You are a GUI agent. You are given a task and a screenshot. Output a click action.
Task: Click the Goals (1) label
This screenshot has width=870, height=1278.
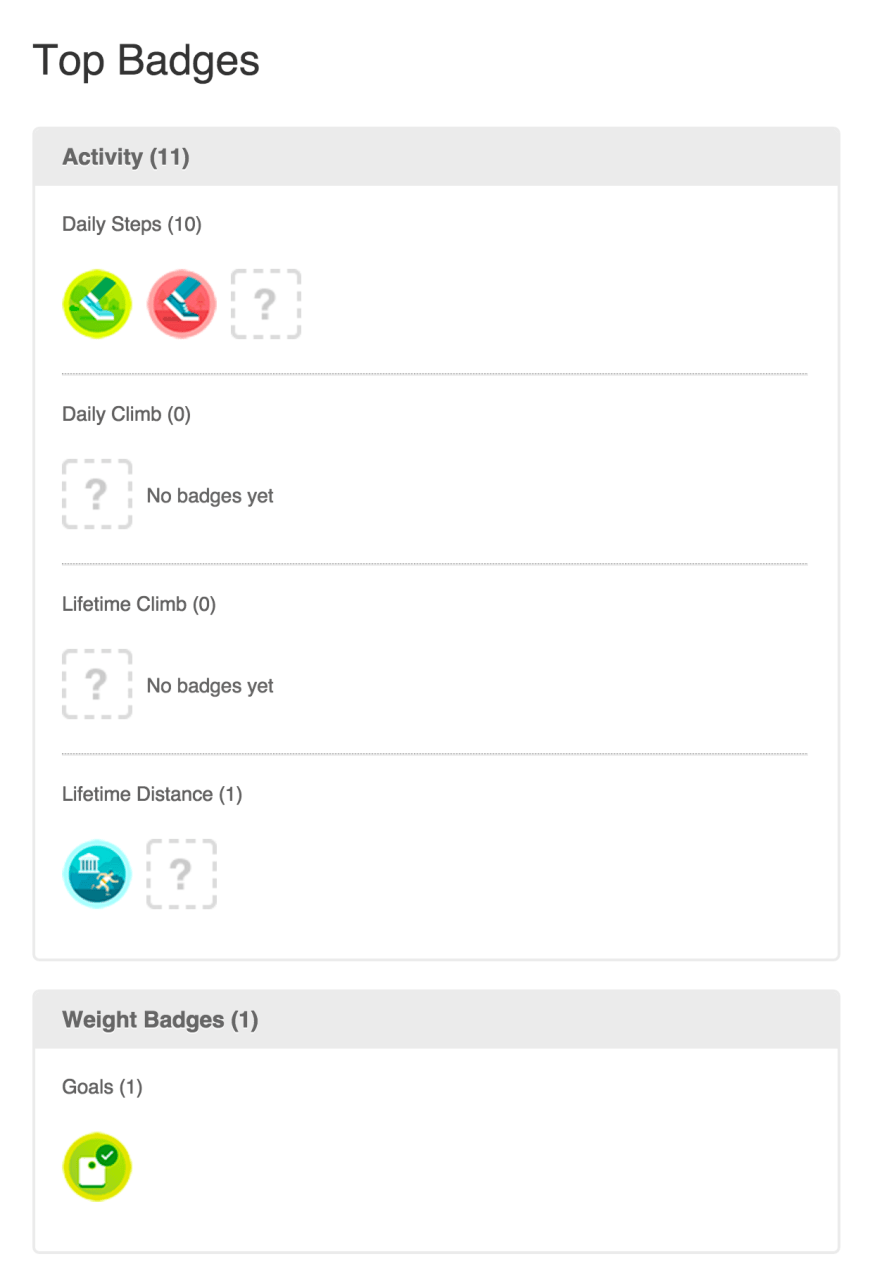101,1086
